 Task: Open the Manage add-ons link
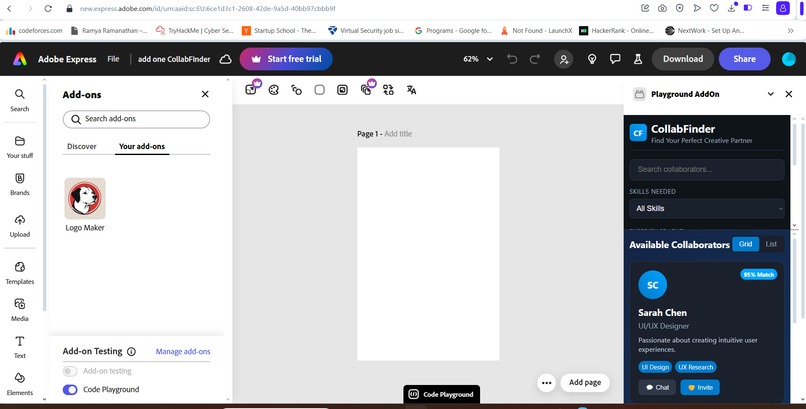183,351
